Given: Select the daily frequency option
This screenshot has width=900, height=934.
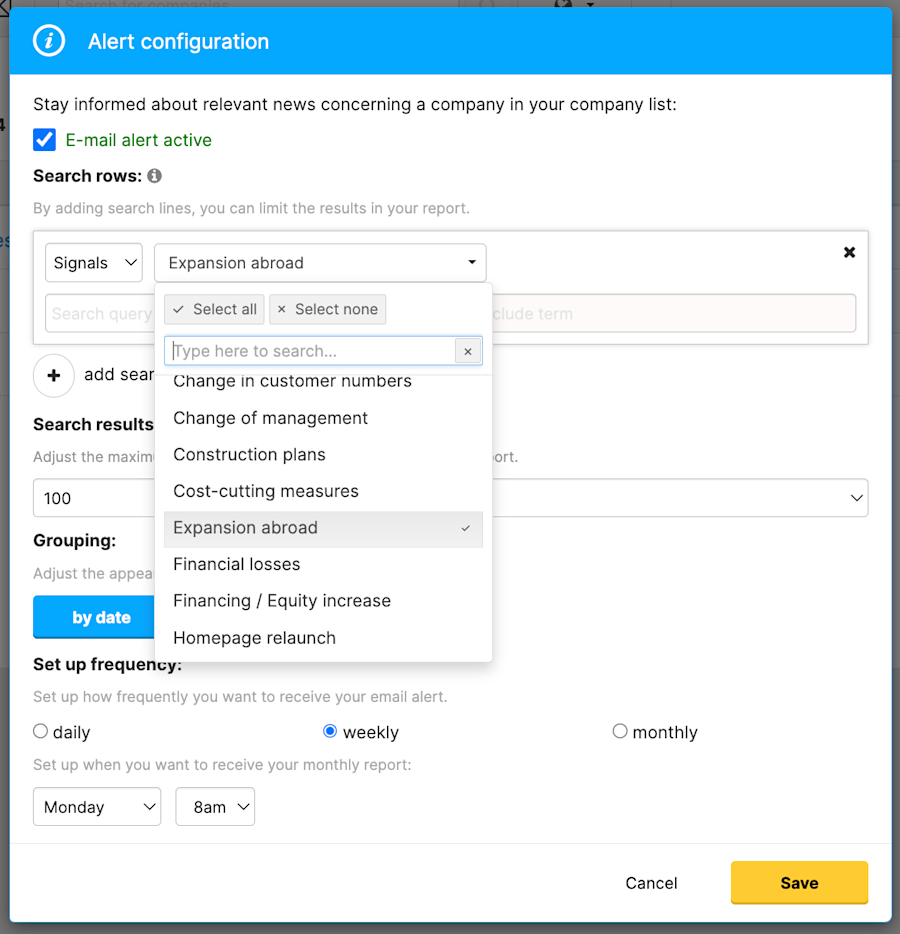Looking at the screenshot, I should pos(40,731).
